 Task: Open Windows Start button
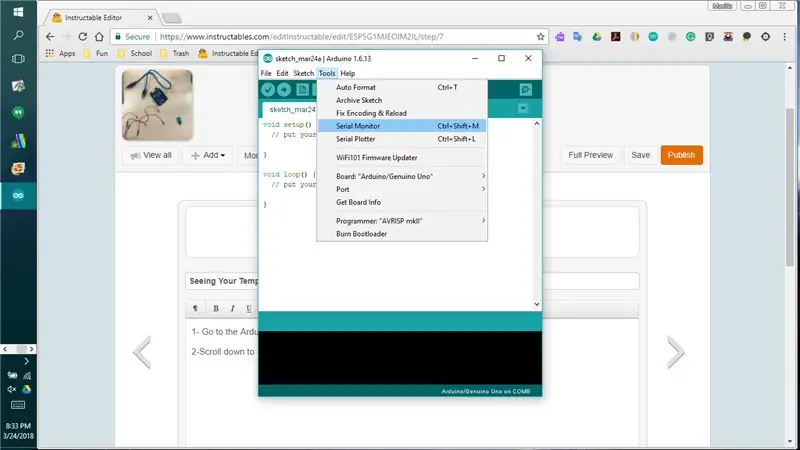(x=18, y=11)
